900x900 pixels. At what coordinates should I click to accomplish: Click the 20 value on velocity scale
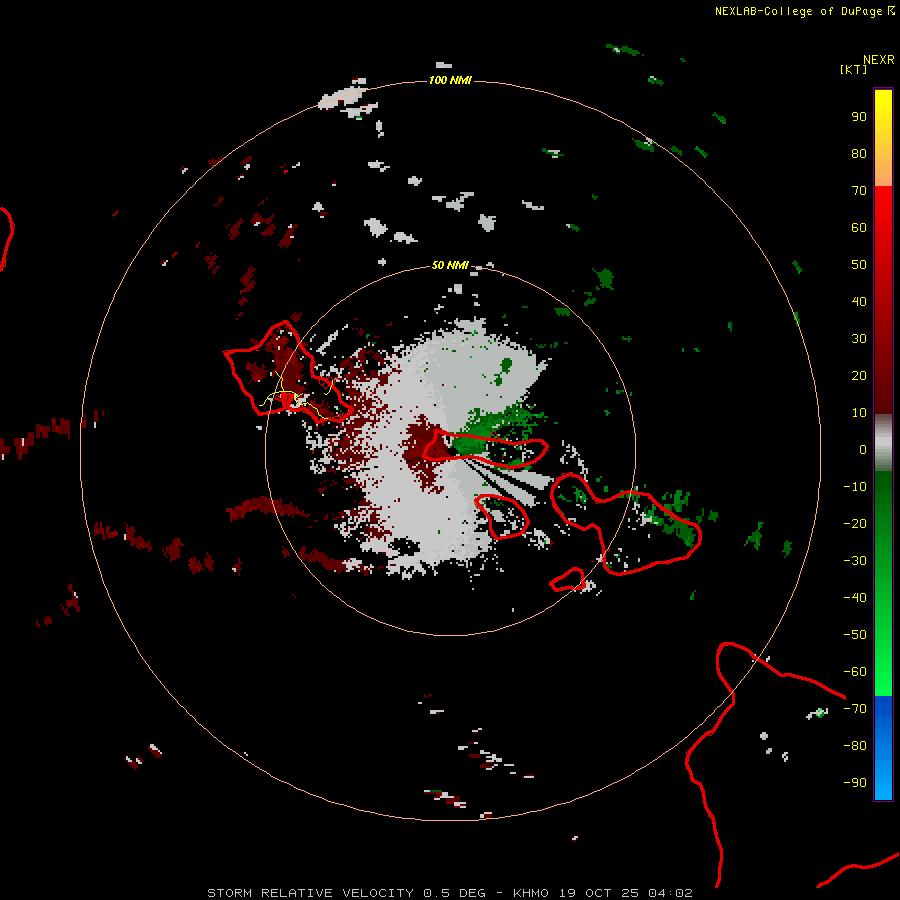point(859,376)
